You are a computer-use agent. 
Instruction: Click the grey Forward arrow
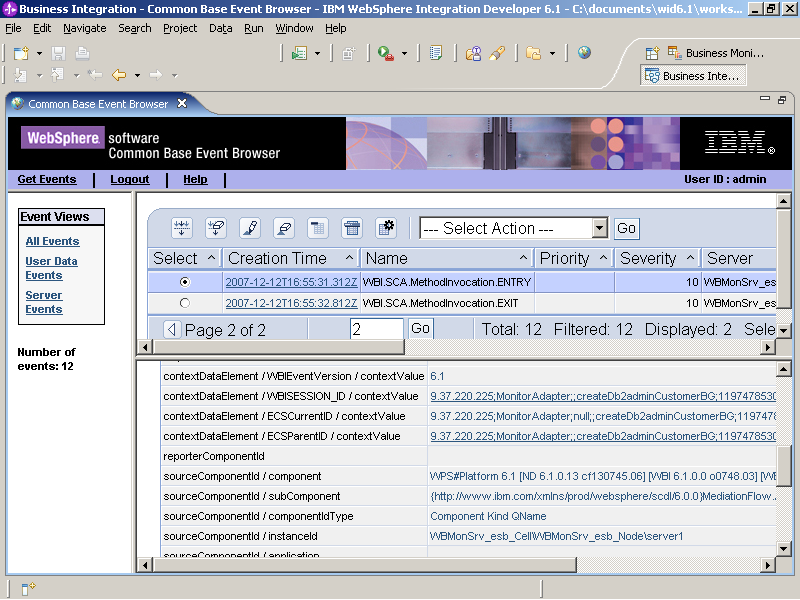156,76
